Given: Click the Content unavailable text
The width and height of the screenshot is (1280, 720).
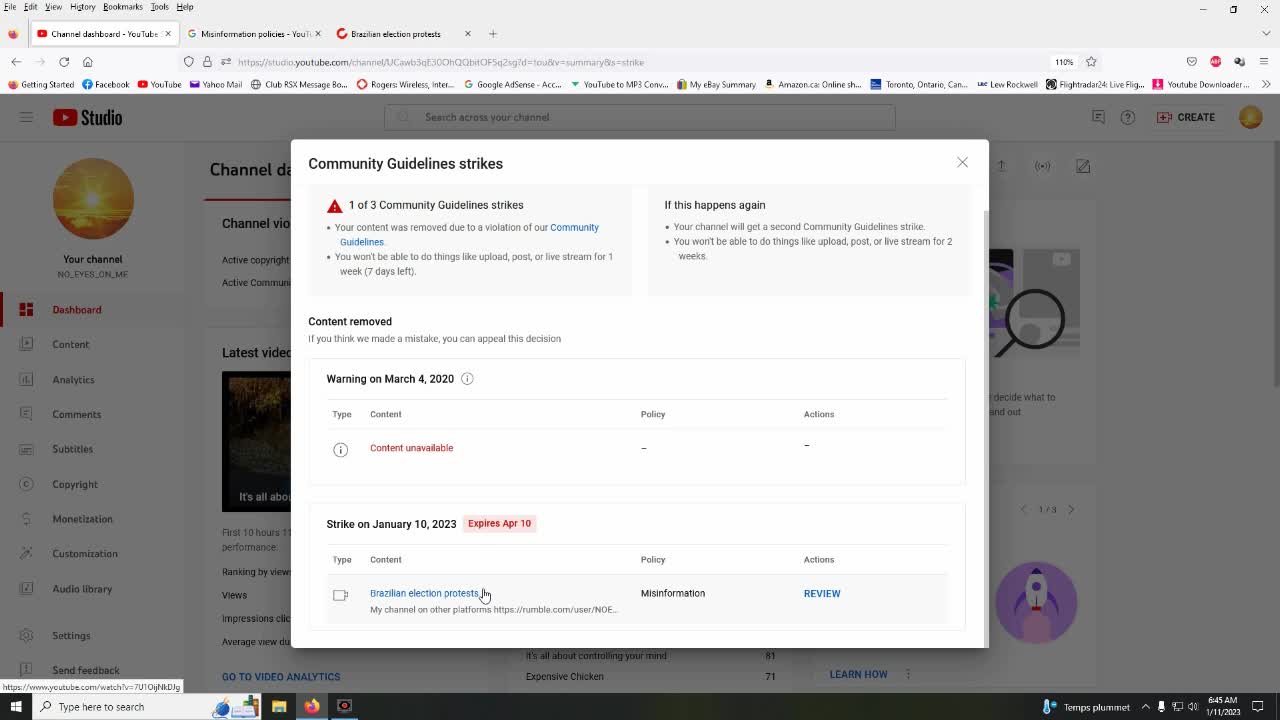Looking at the screenshot, I should [x=411, y=448].
